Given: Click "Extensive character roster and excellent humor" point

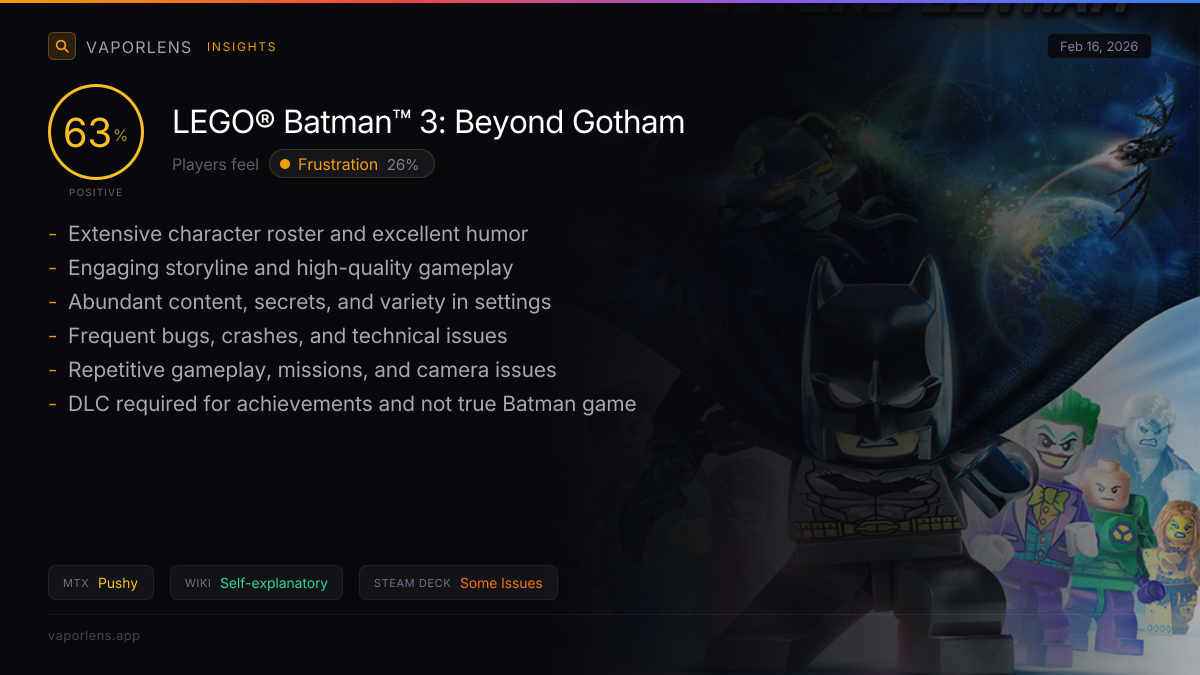Looking at the screenshot, I should click(297, 234).
